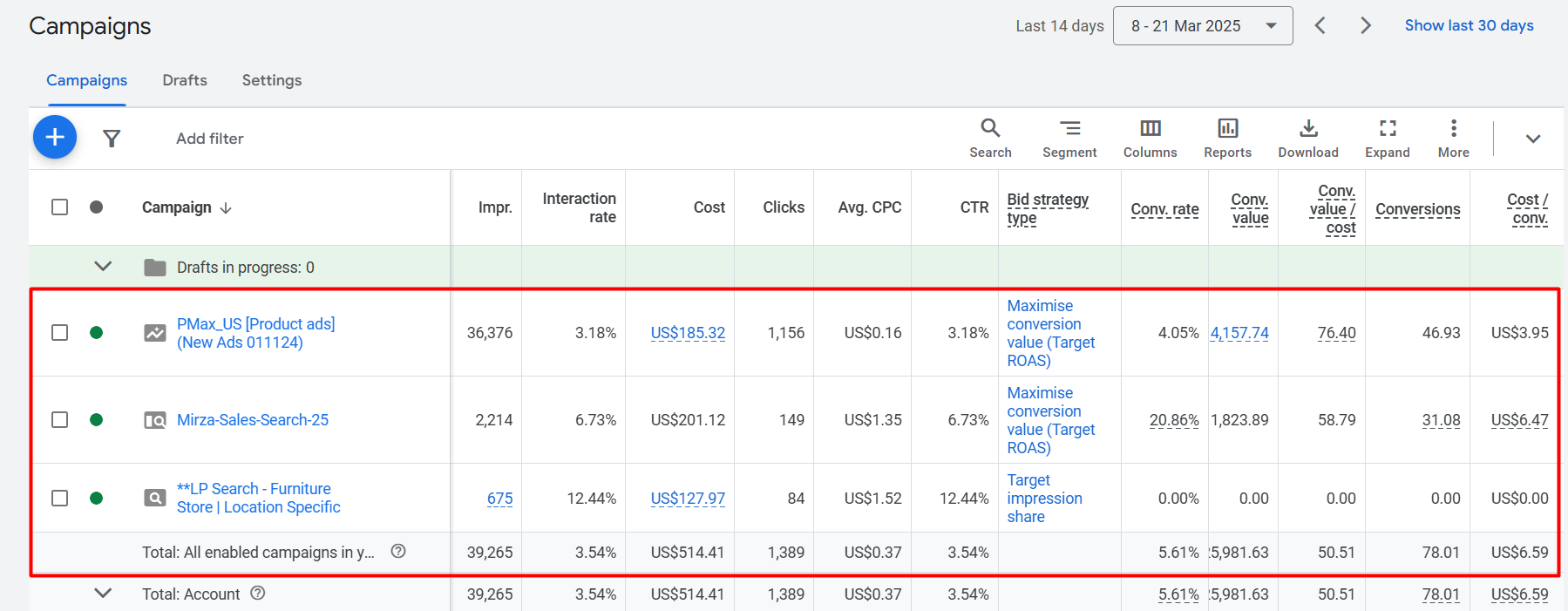1568x611 pixels.
Task: Click Show last 30 days link
Action: [1469, 26]
